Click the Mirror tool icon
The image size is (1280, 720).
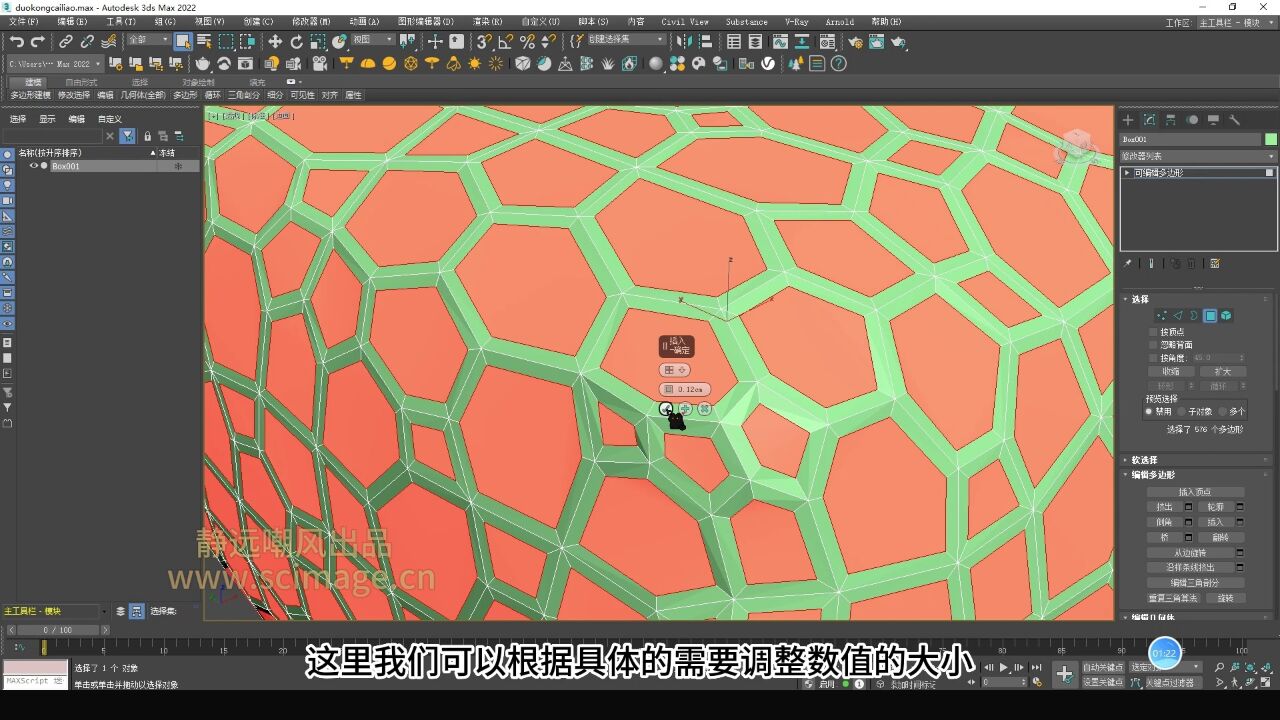[x=683, y=41]
